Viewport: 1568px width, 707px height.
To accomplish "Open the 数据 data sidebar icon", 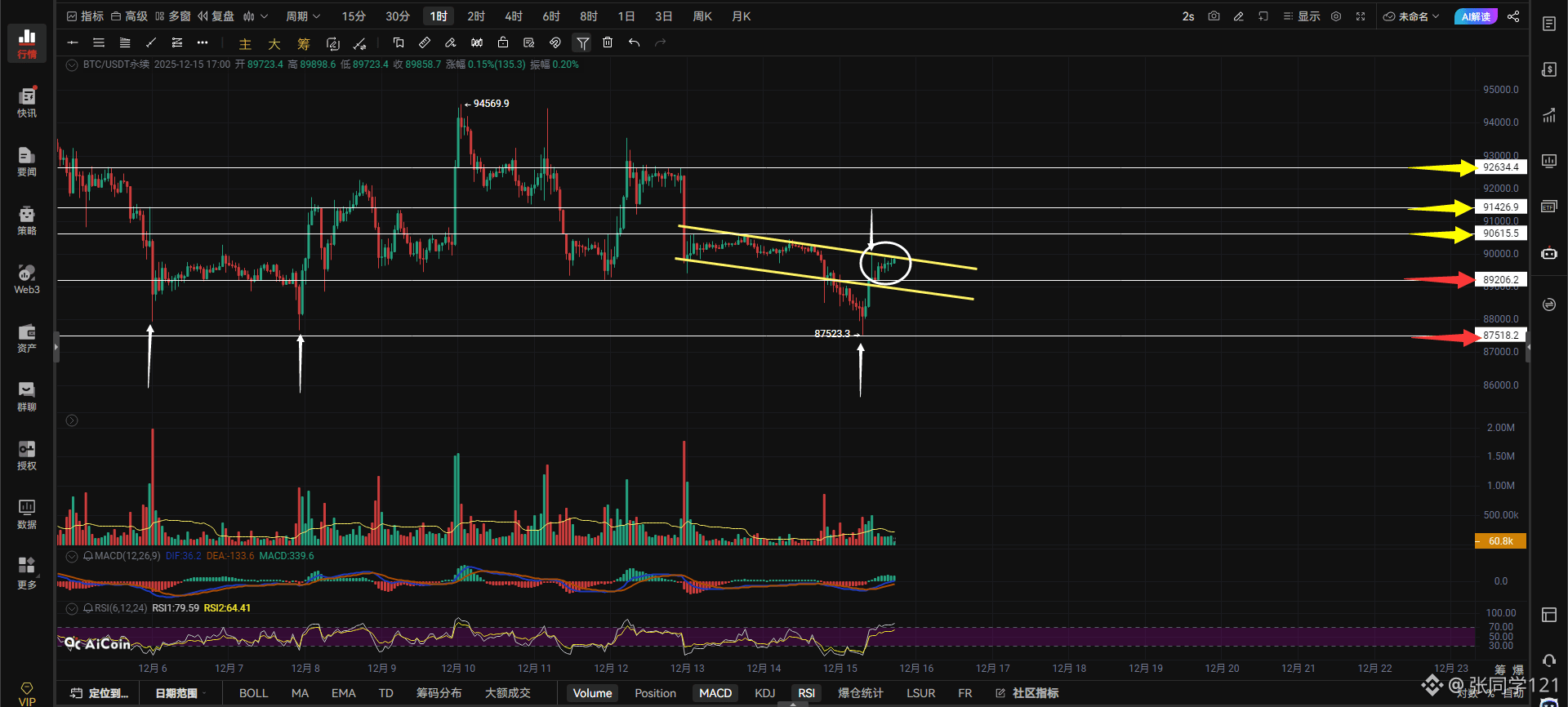I will click(x=27, y=514).
